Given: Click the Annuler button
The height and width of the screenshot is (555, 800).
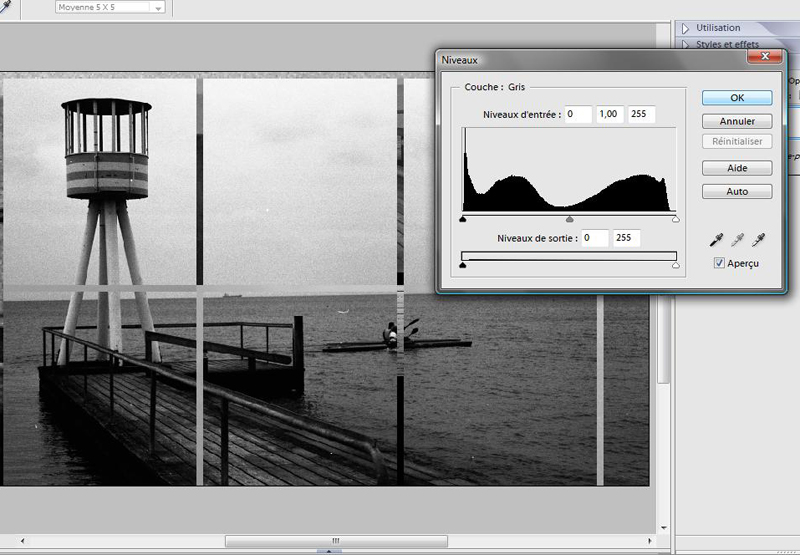Looking at the screenshot, I should 737,121.
